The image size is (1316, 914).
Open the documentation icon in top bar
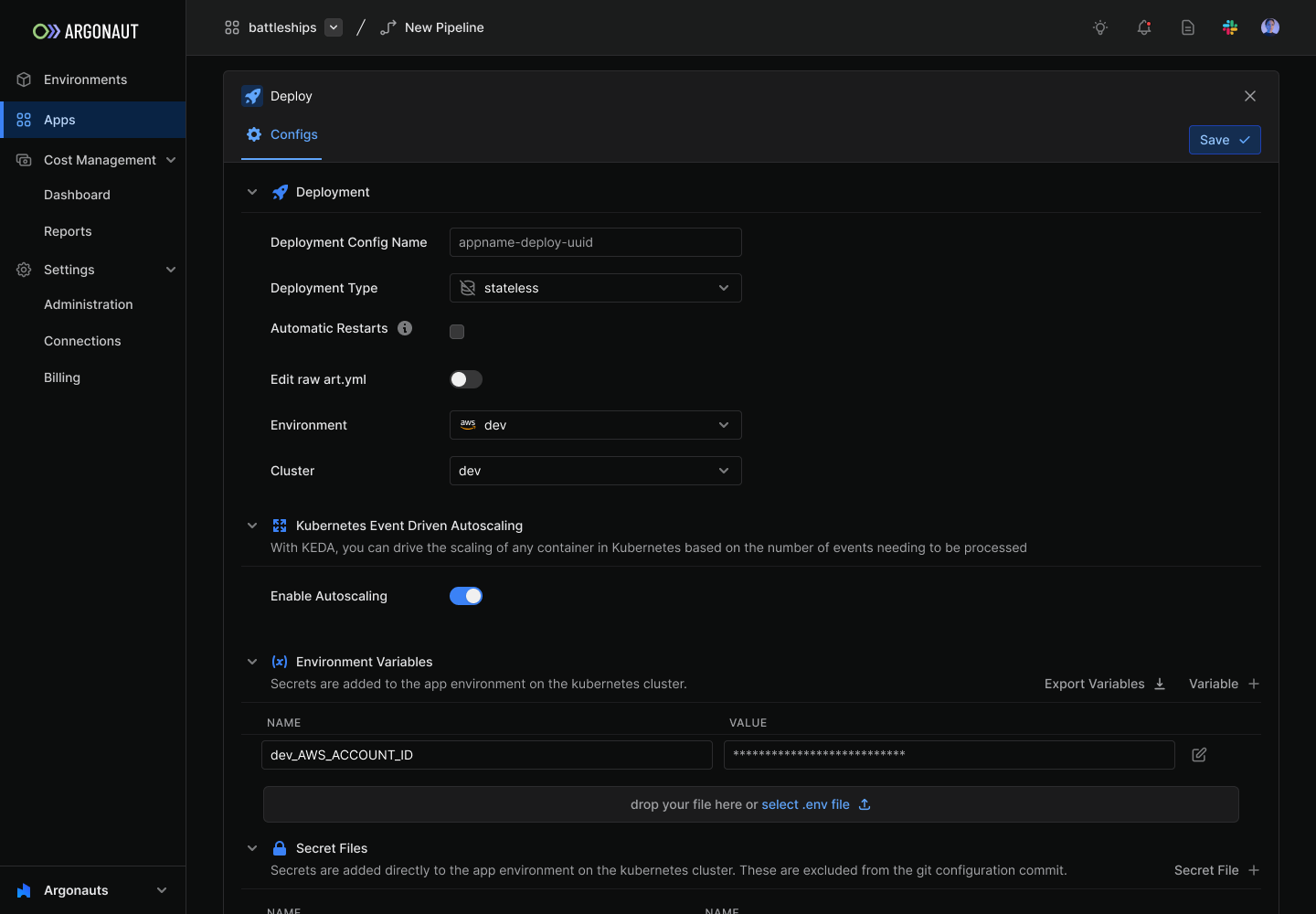tap(1187, 27)
